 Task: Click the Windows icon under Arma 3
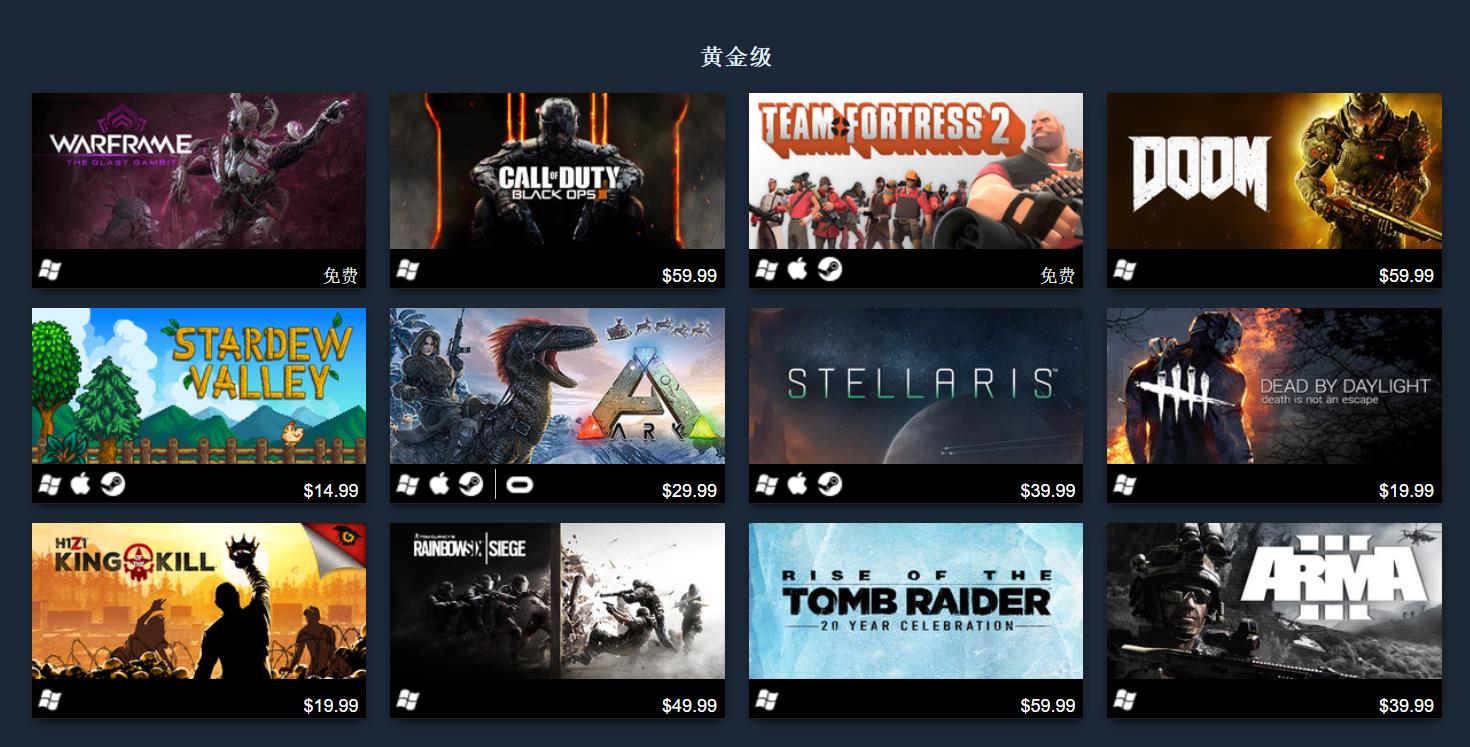pyautogui.click(x=1125, y=700)
